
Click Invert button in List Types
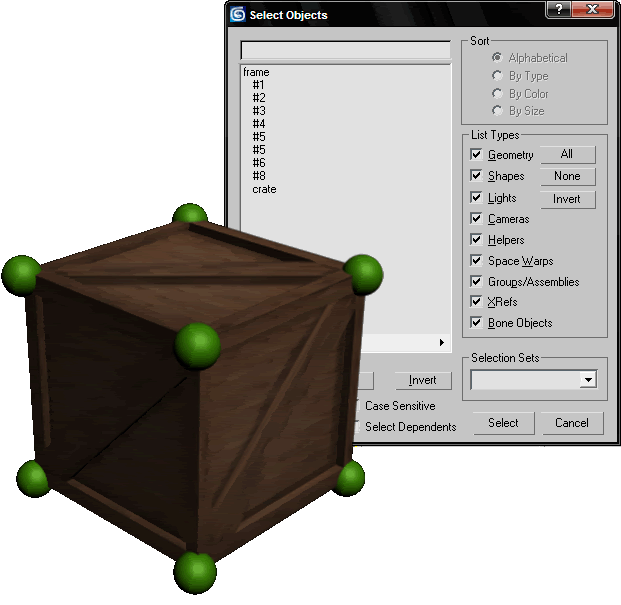568,199
